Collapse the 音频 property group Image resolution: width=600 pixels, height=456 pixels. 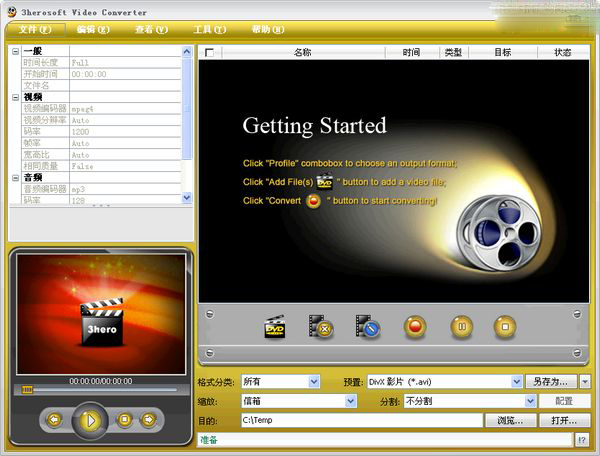pyautogui.click(x=15, y=178)
